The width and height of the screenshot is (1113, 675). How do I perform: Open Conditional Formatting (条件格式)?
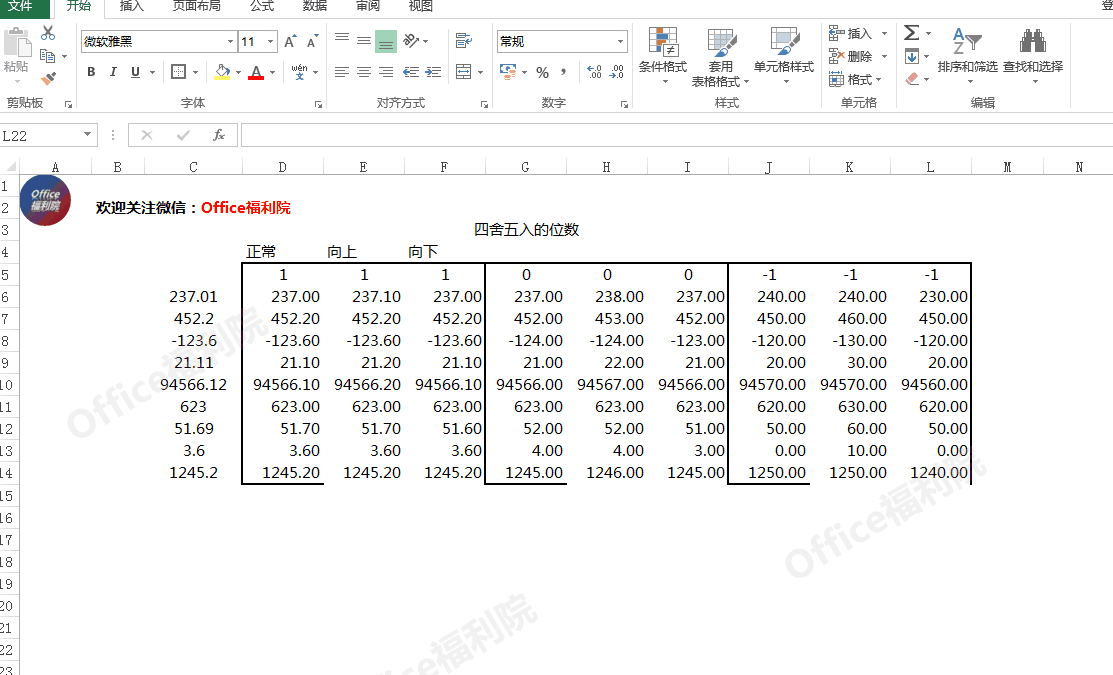(x=663, y=55)
